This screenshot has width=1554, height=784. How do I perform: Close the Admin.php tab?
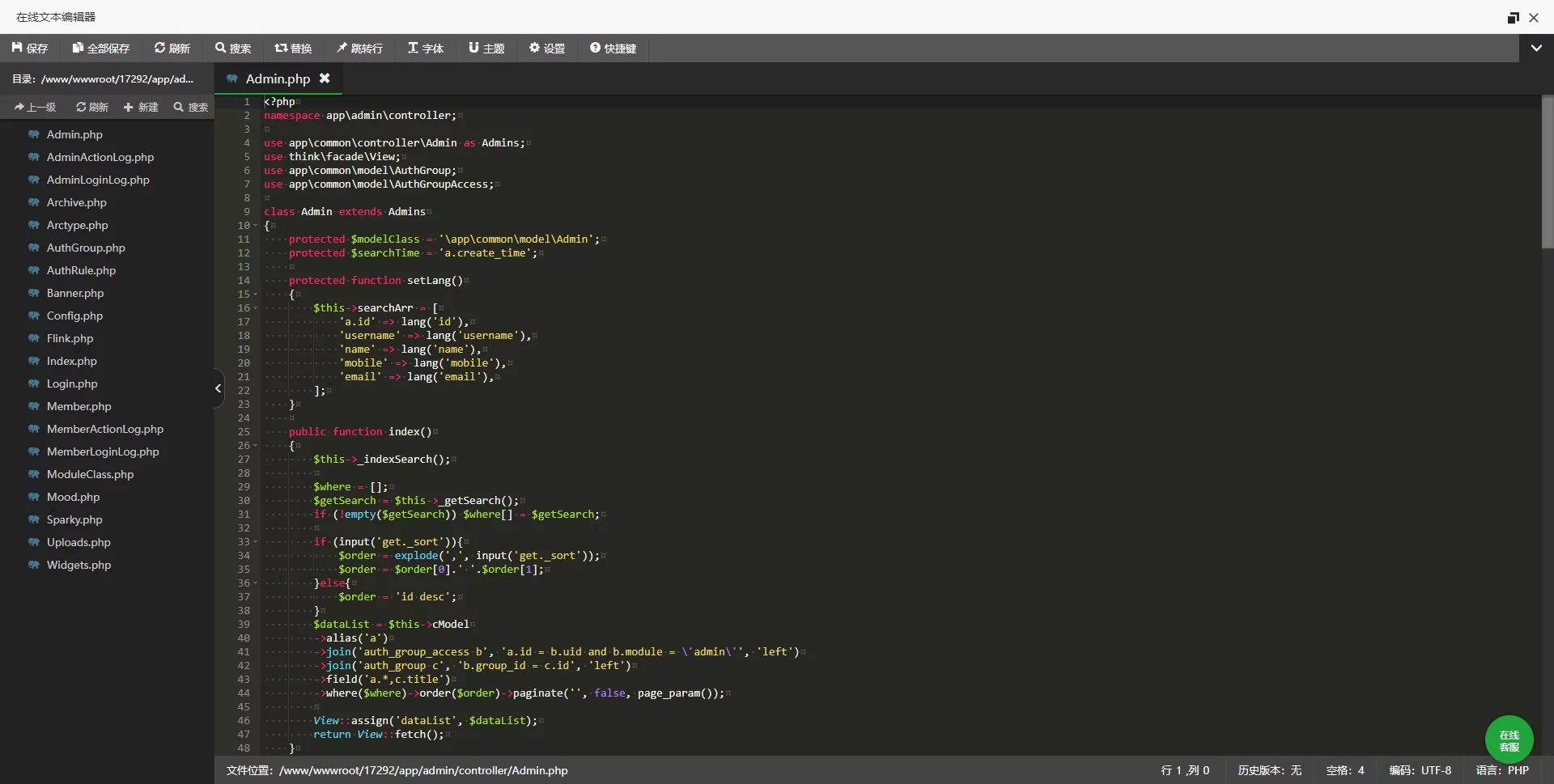[x=325, y=78]
